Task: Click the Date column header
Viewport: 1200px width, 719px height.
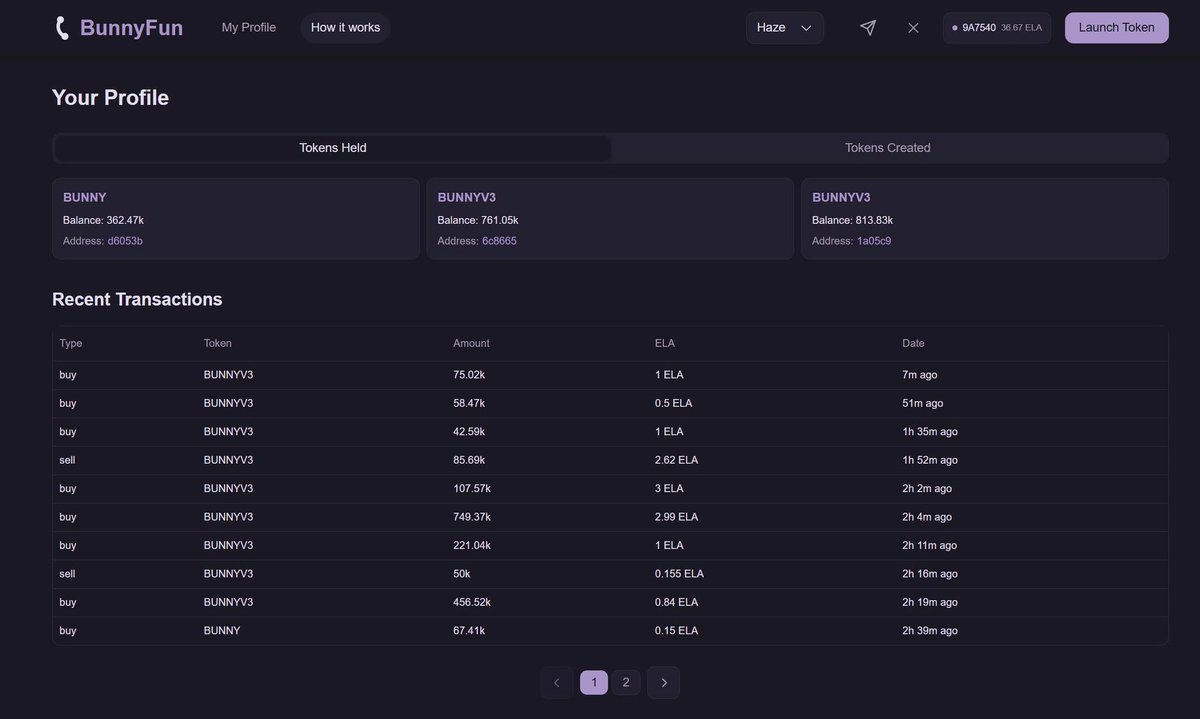Action: pos(914,343)
